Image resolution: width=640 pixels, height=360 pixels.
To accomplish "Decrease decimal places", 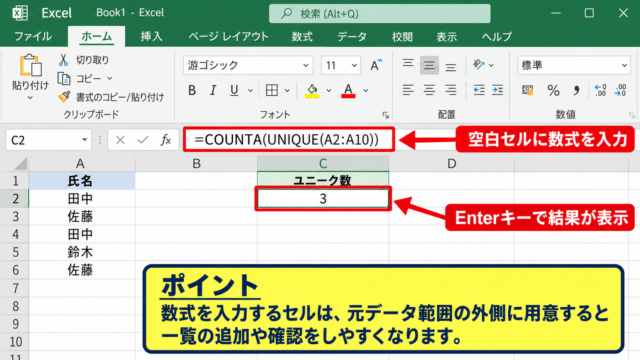I will (620, 90).
